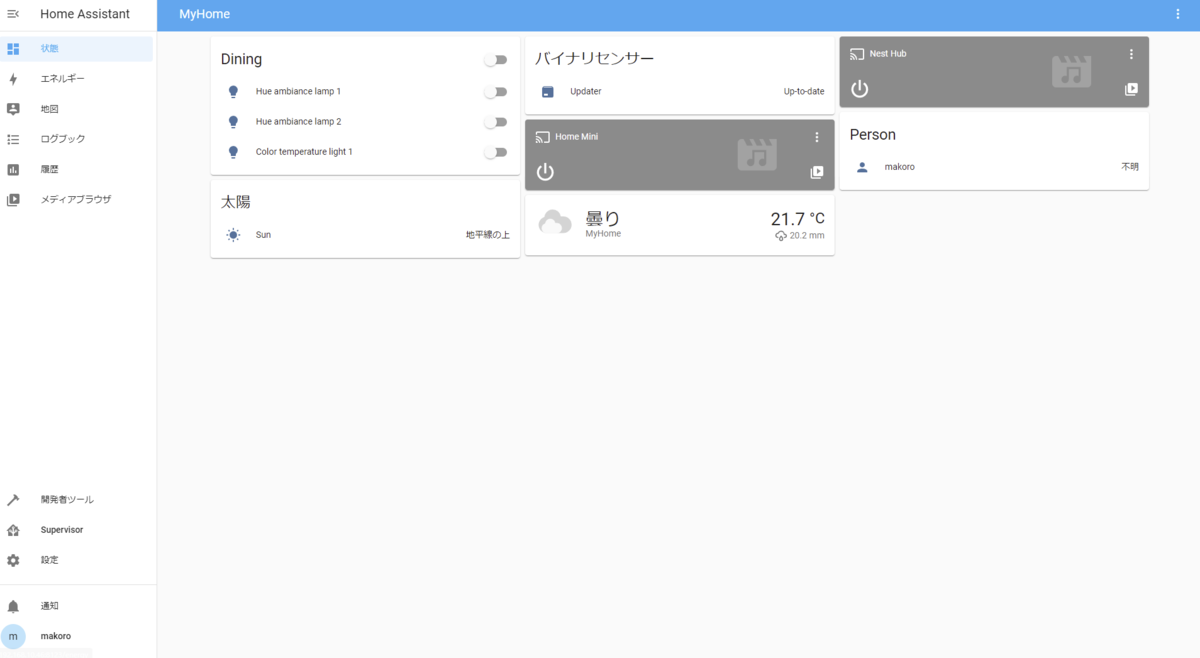The image size is (1200, 658).
Task: Browse media on the Nest Hub card
Action: tap(1132, 89)
